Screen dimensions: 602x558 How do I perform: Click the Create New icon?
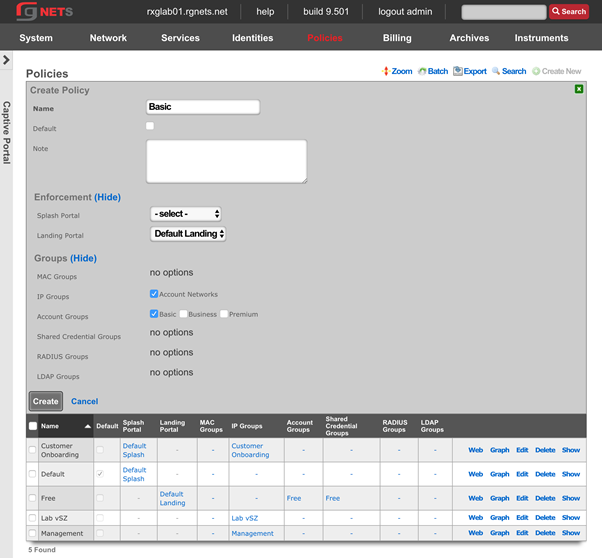click(536, 72)
